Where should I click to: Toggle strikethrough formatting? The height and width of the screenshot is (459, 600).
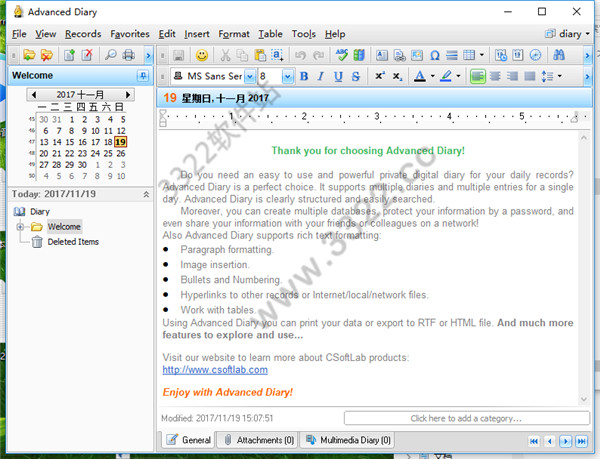[355, 76]
